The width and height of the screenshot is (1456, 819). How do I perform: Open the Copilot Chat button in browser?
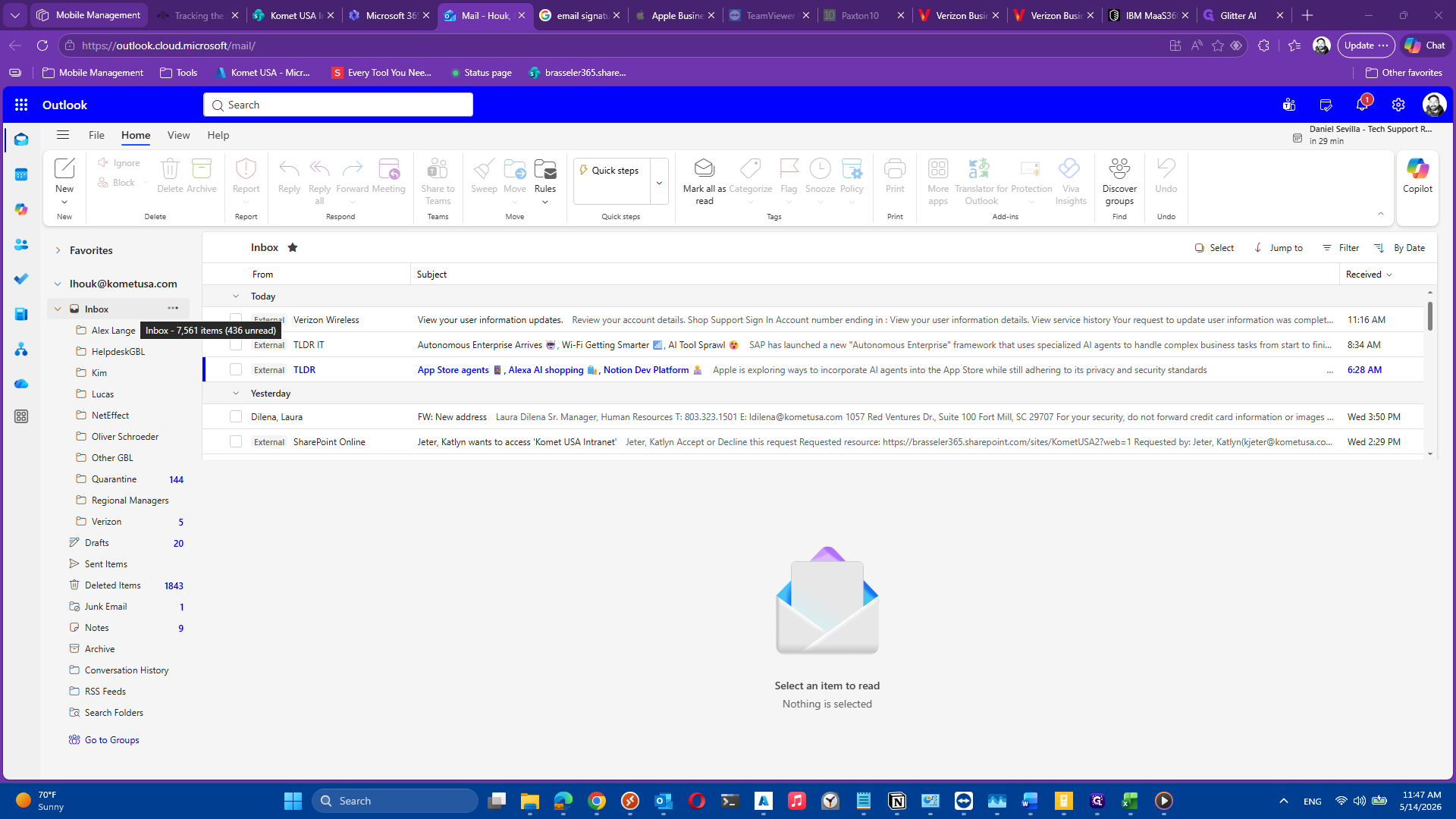(x=1425, y=45)
